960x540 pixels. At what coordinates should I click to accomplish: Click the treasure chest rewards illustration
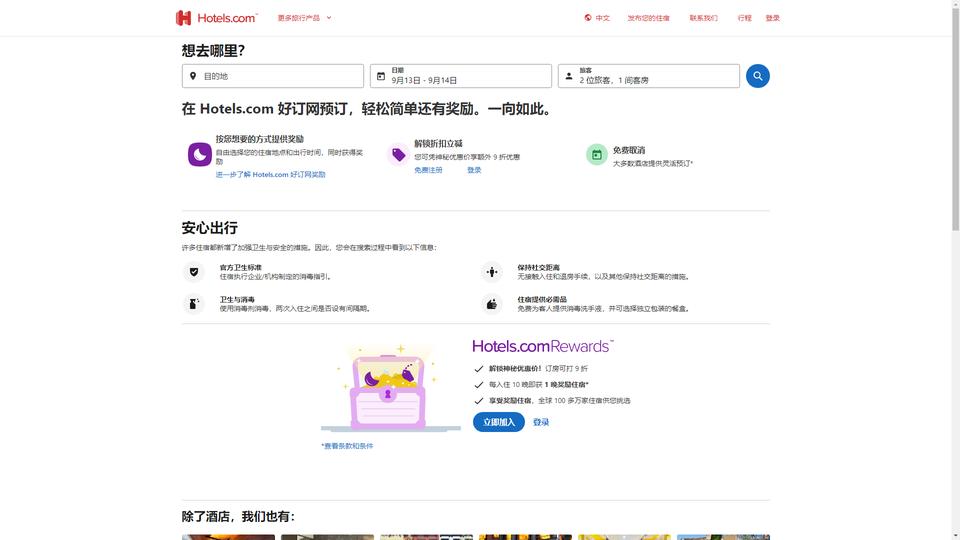pos(390,388)
